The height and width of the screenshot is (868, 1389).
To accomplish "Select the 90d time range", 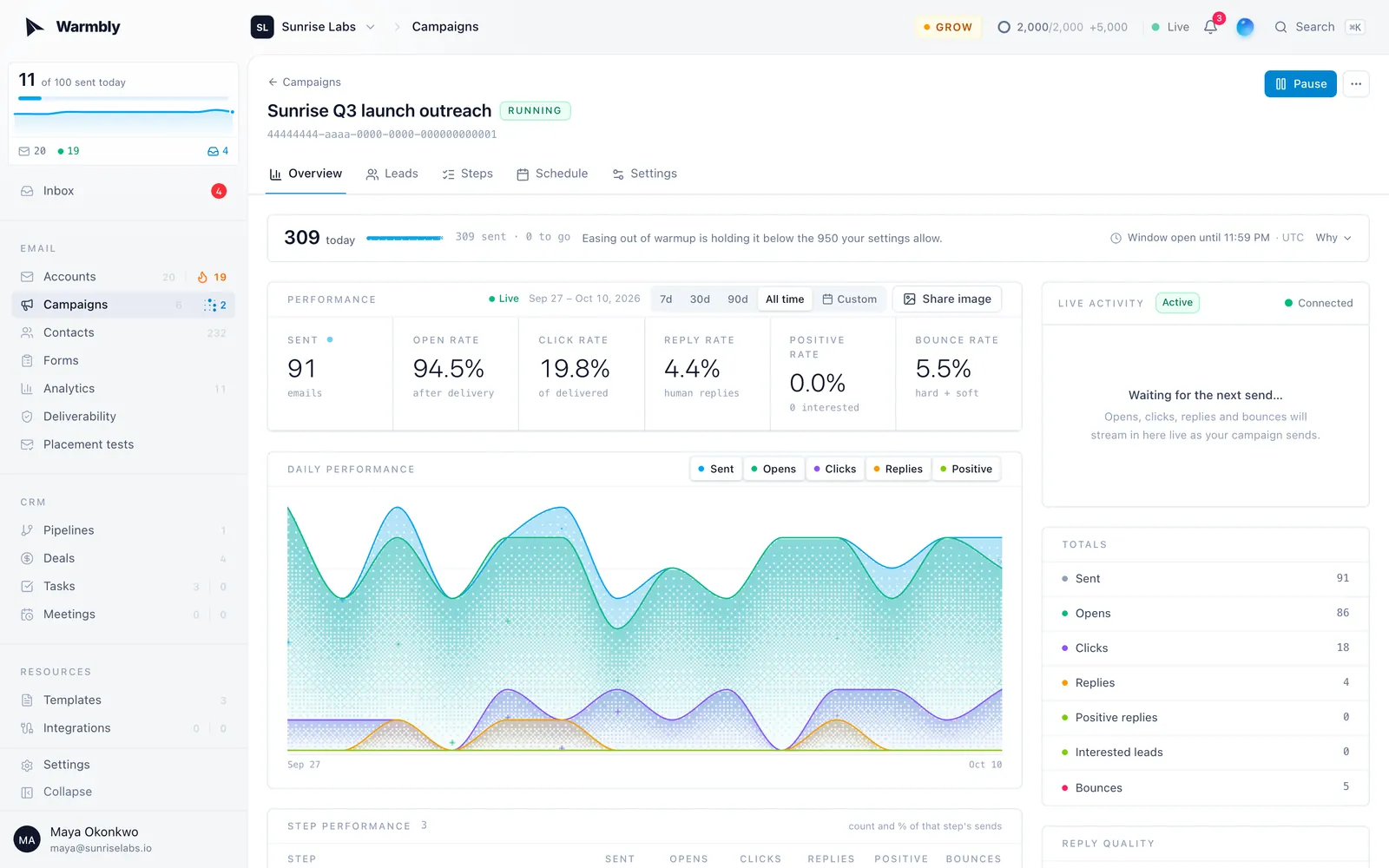I will pos(738,299).
